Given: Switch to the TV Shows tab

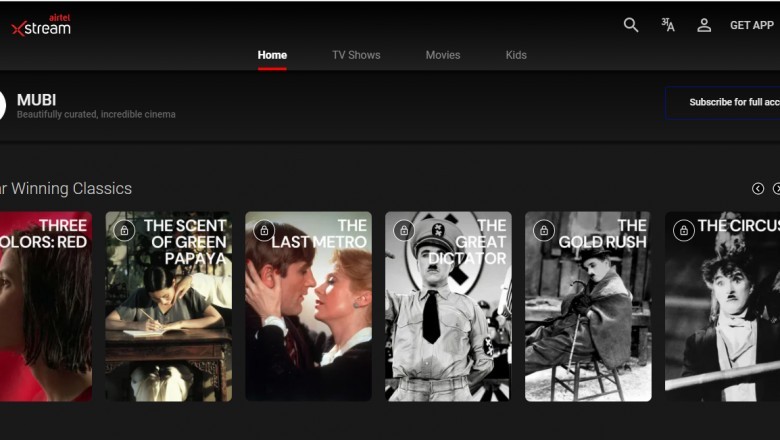Looking at the screenshot, I should [356, 55].
